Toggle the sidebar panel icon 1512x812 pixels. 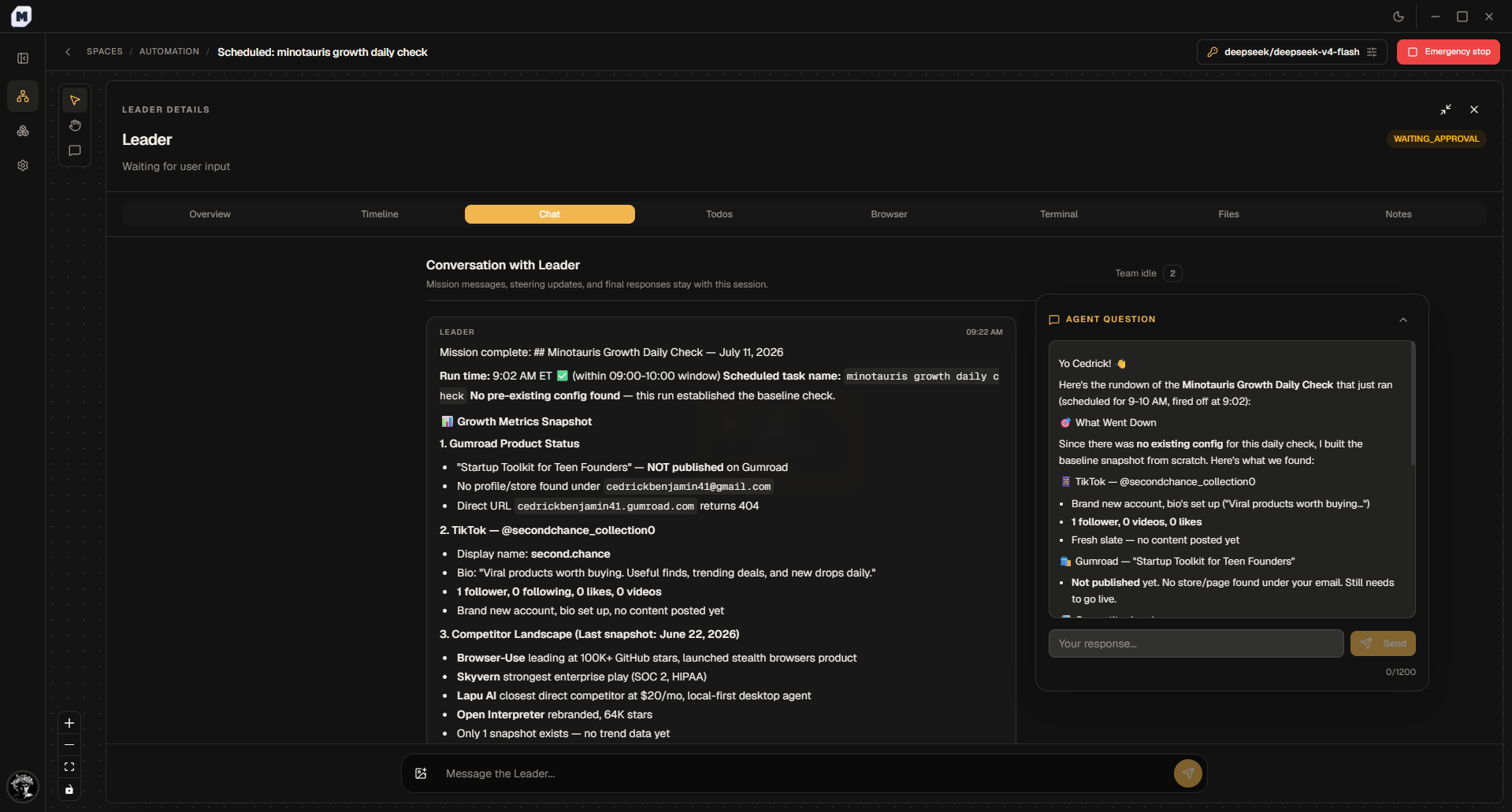pyautogui.click(x=23, y=58)
